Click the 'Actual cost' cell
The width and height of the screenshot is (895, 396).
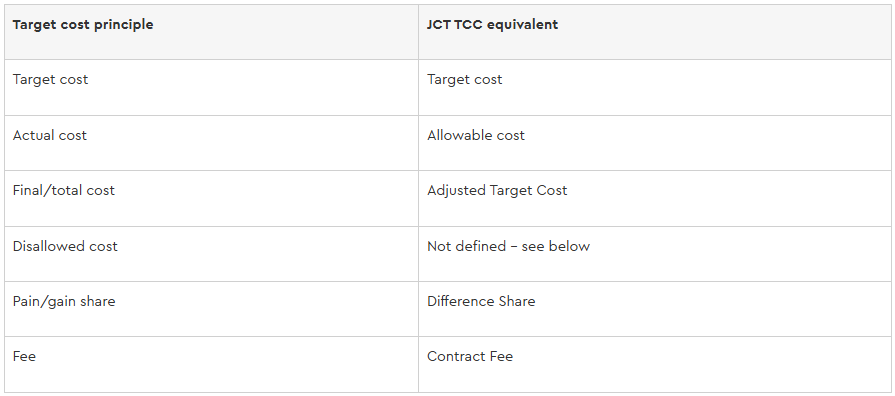(x=211, y=143)
